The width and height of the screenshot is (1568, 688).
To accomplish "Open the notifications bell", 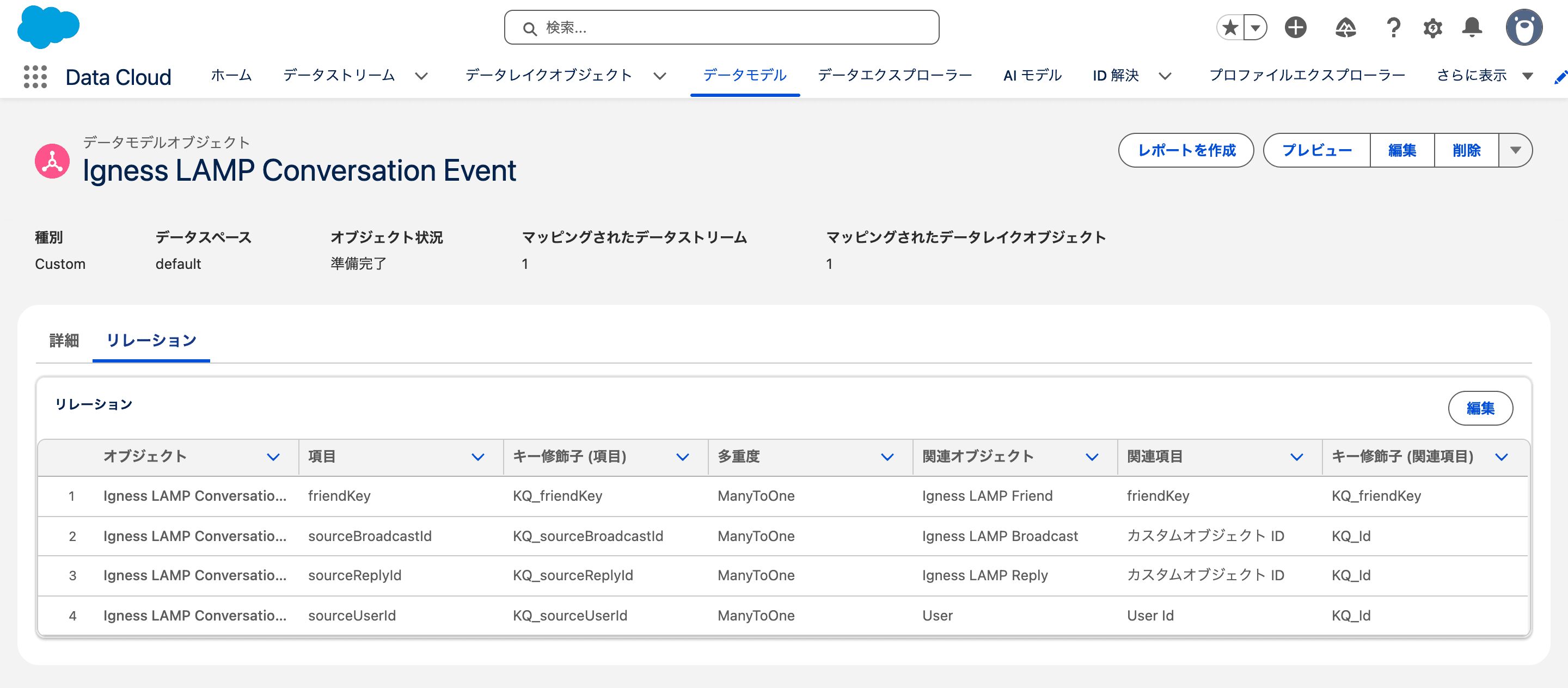I will click(x=1472, y=27).
